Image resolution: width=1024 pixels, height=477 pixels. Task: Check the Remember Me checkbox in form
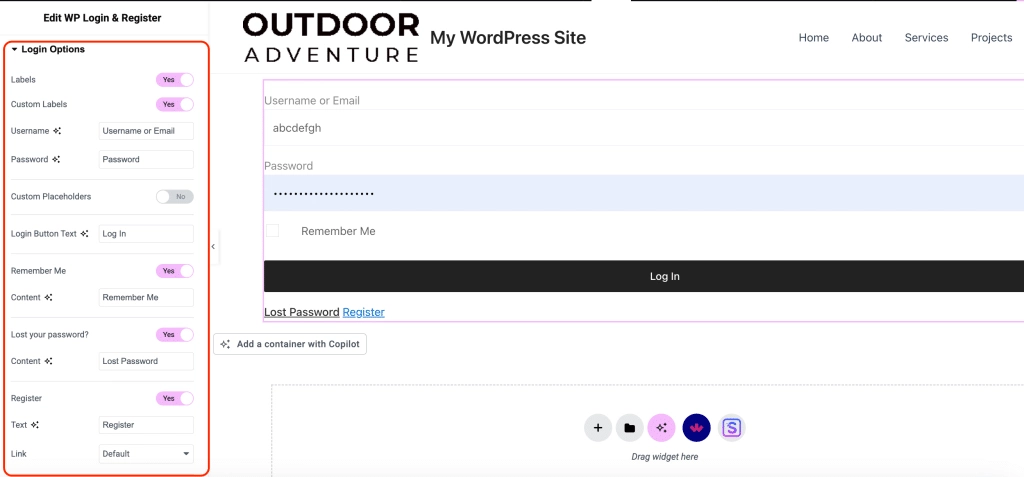point(272,231)
